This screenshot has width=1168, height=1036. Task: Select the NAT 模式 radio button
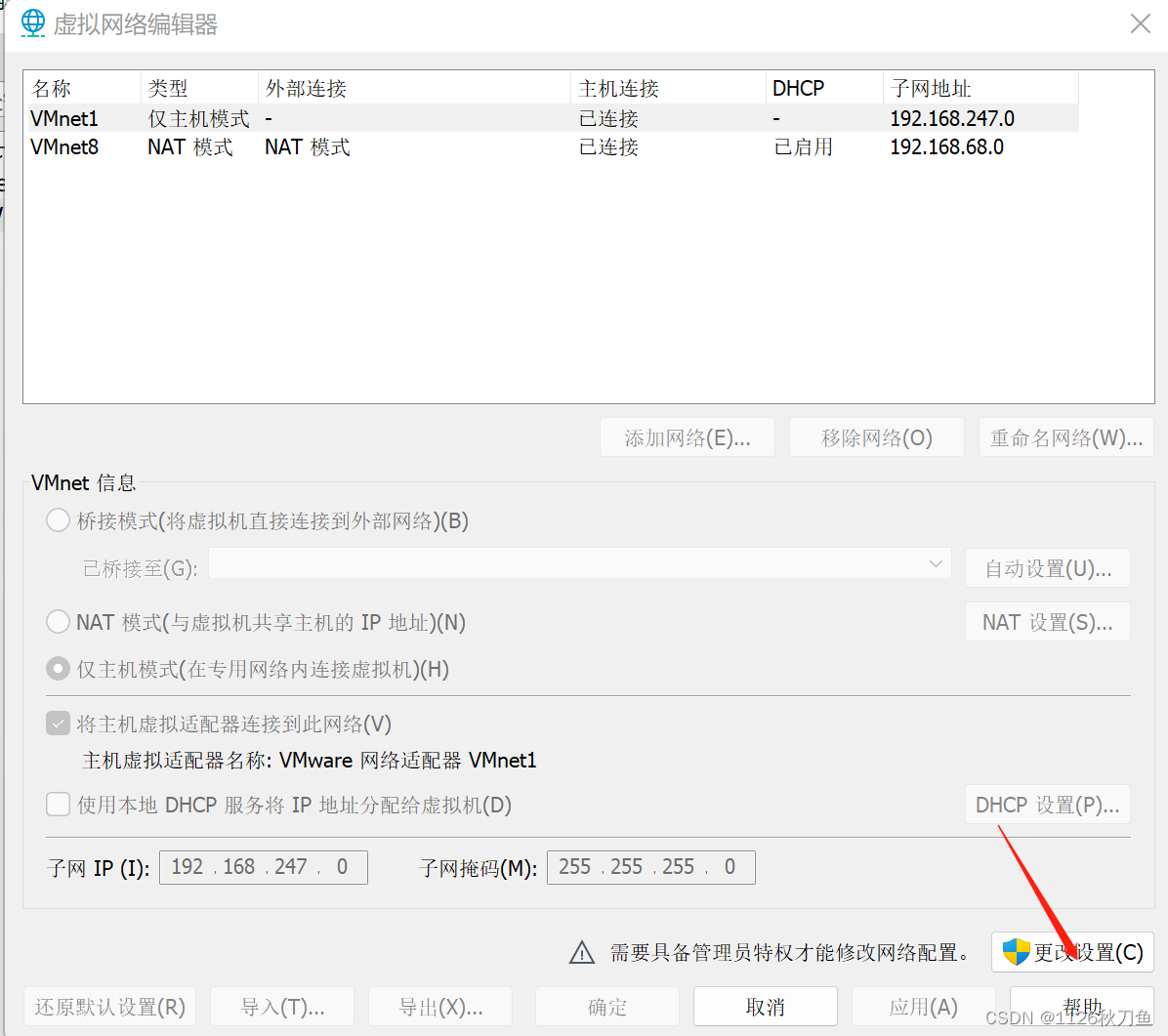[58, 621]
